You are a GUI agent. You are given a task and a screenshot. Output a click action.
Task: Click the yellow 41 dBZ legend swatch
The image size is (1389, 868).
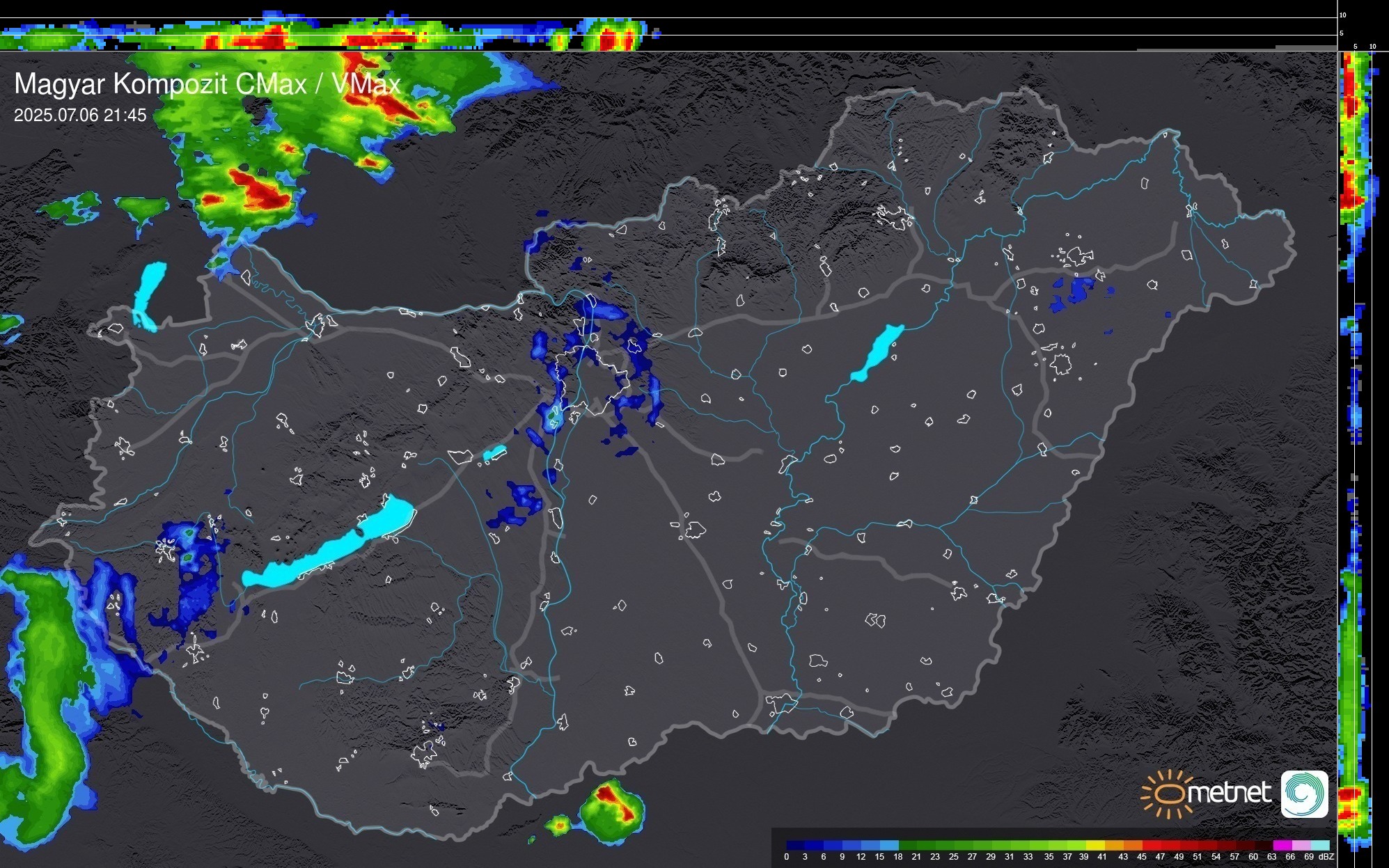point(1095,845)
